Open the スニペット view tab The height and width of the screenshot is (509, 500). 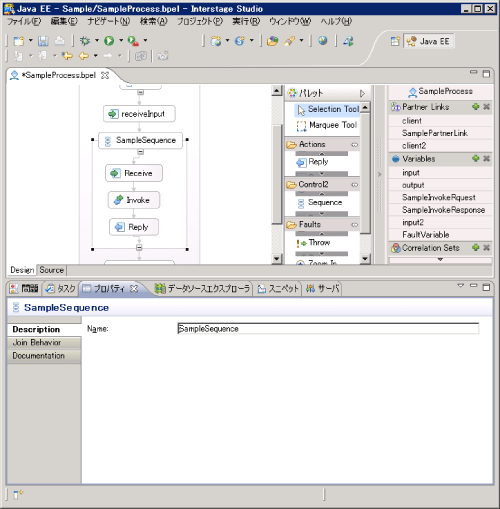tap(278, 288)
